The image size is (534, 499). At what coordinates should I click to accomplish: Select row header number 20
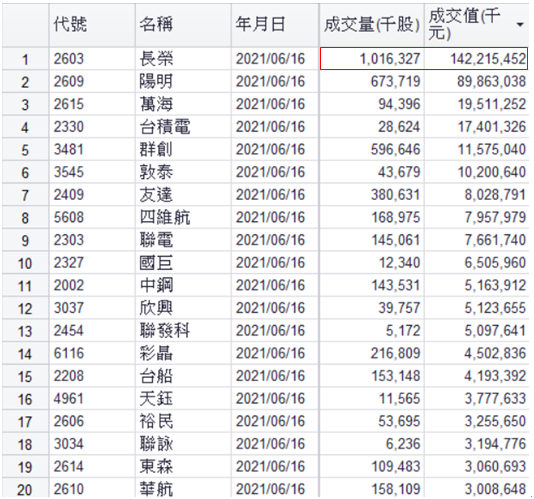(25, 489)
